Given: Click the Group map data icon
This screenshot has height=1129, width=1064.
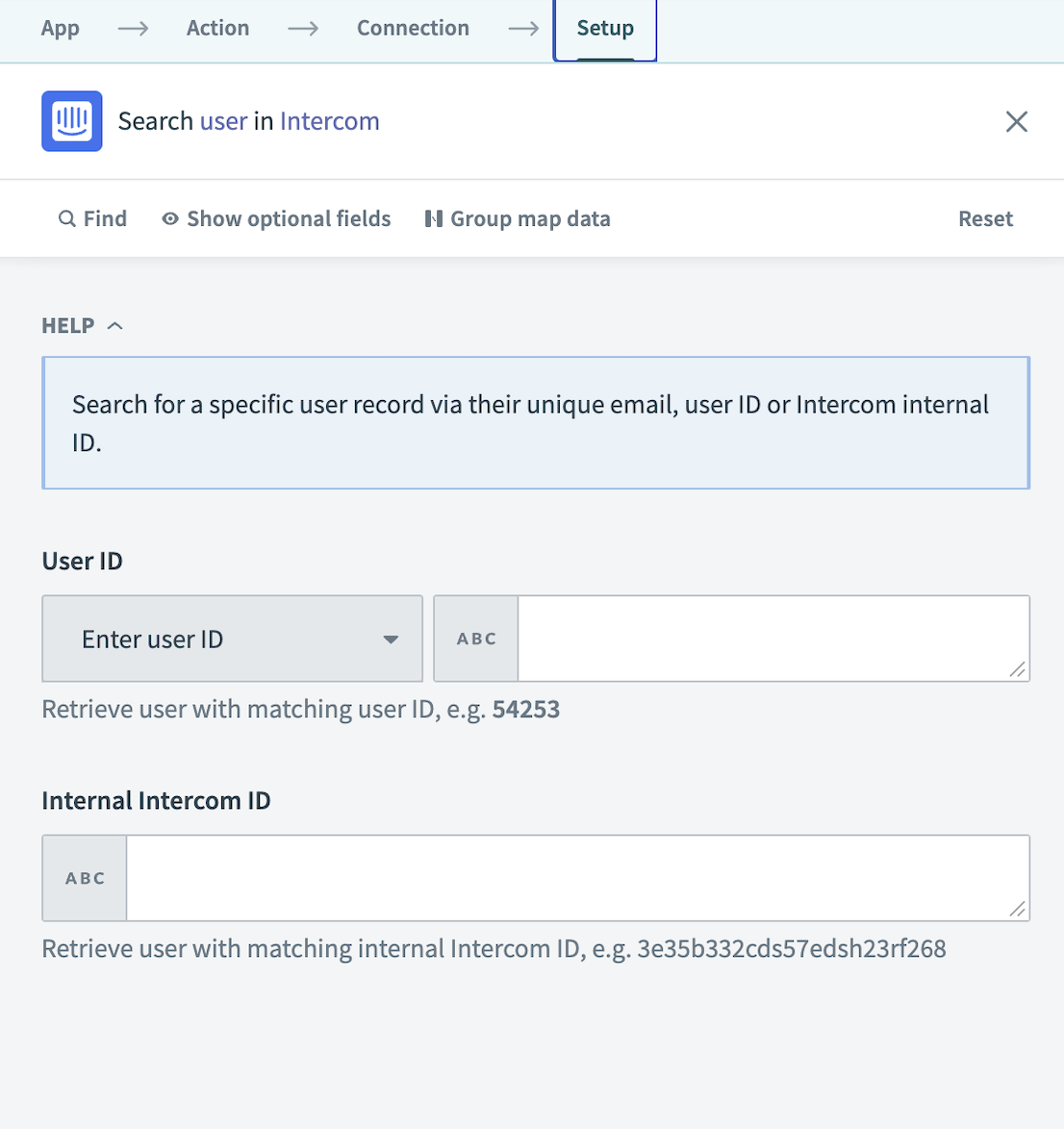Looking at the screenshot, I should pos(433,218).
